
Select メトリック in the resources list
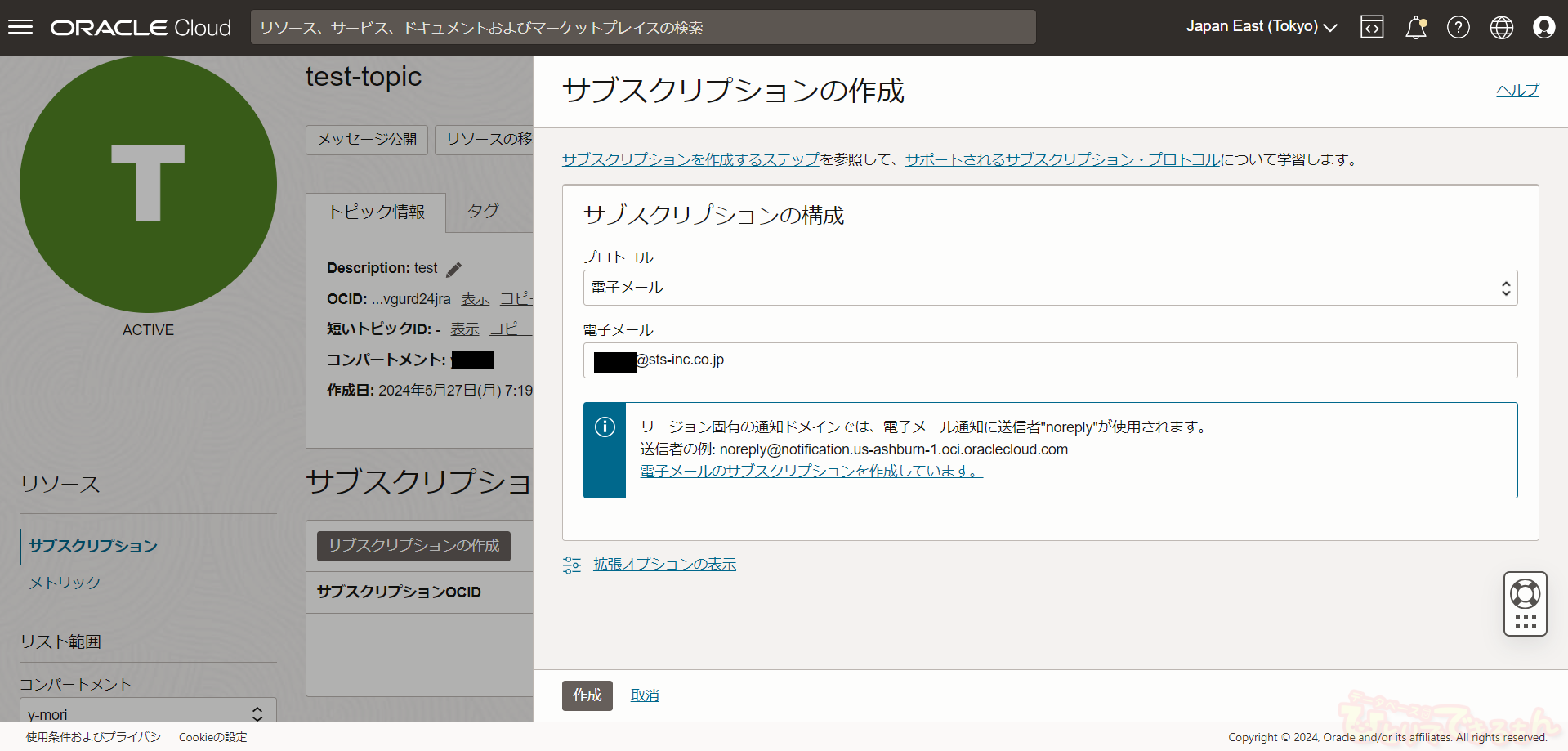click(x=65, y=583)
